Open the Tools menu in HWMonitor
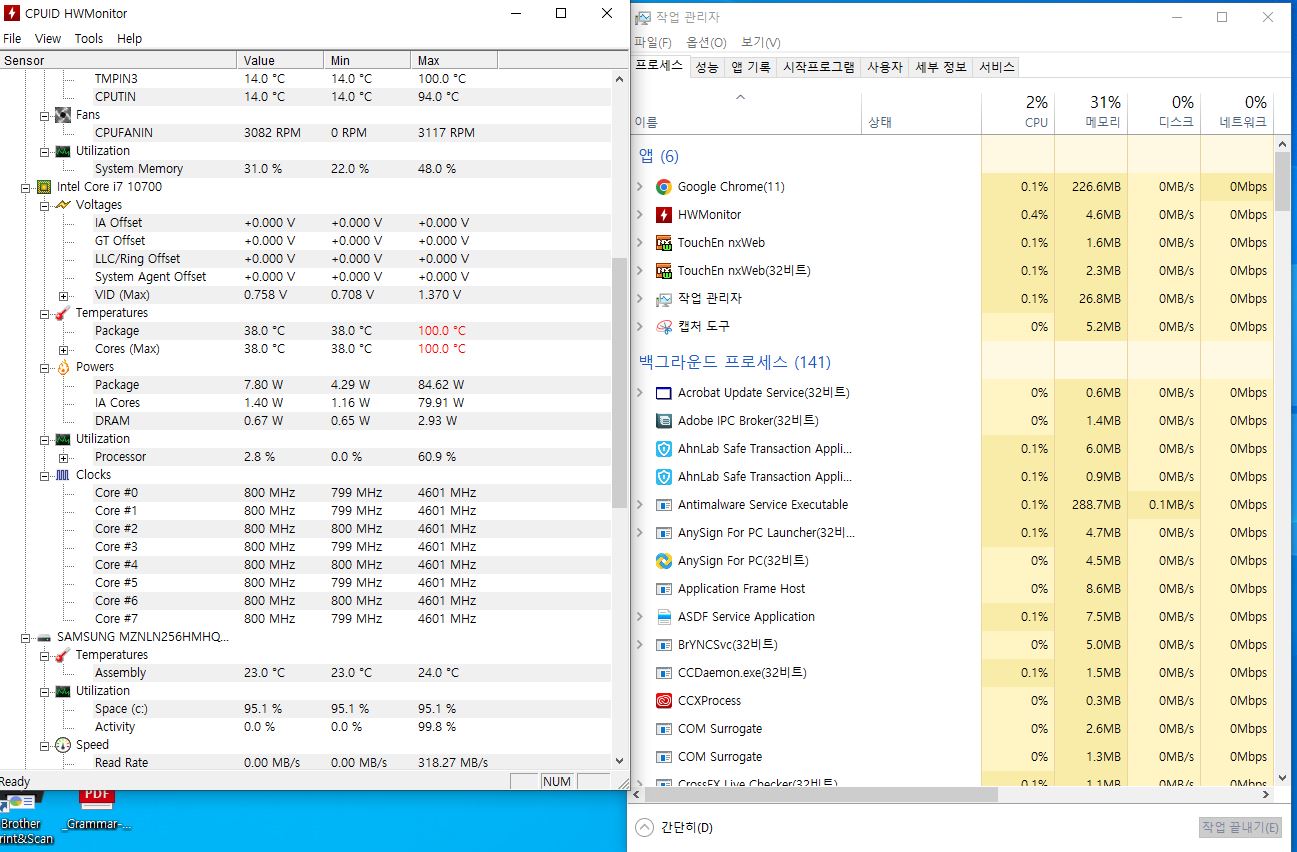This screenshot has height=852, width=1297. (89, 39)
